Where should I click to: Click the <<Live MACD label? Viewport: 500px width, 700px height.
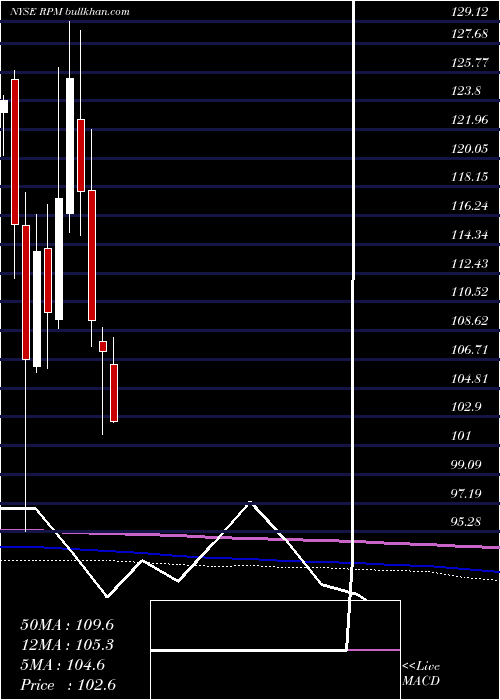coord(421,674)
